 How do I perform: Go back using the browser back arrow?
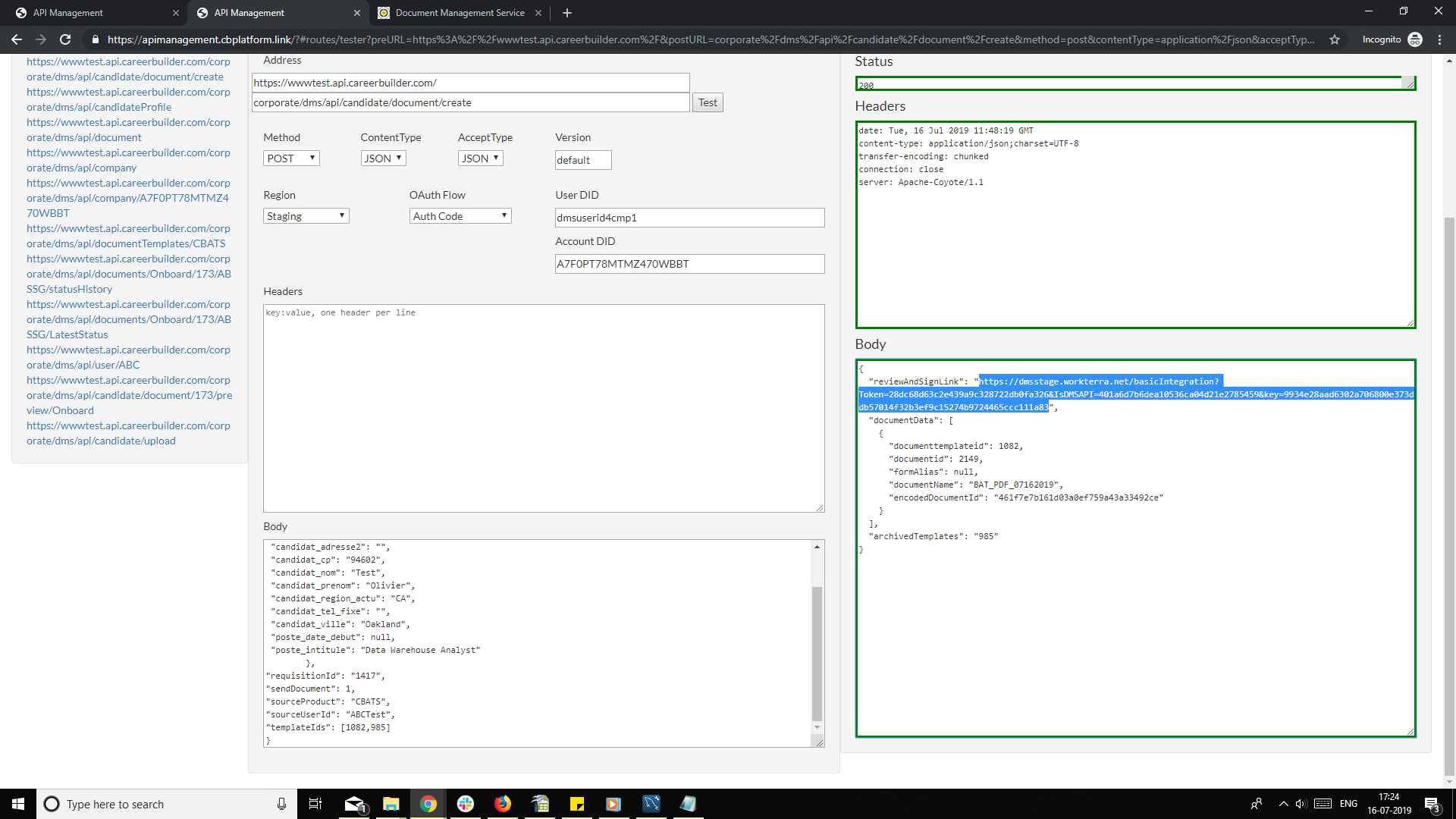(17, 39)
